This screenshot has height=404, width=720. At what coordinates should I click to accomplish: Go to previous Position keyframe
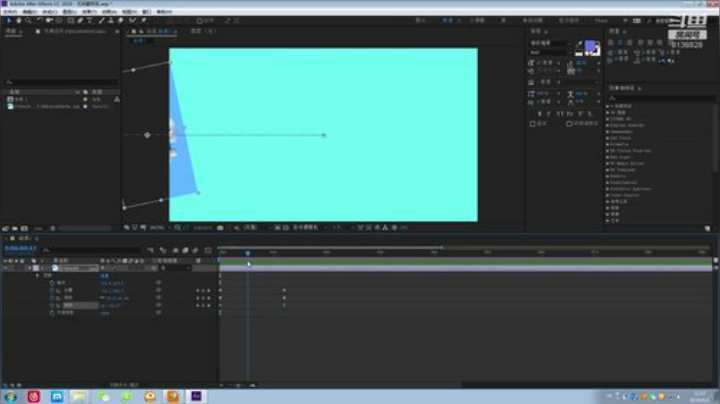point(197,291)
